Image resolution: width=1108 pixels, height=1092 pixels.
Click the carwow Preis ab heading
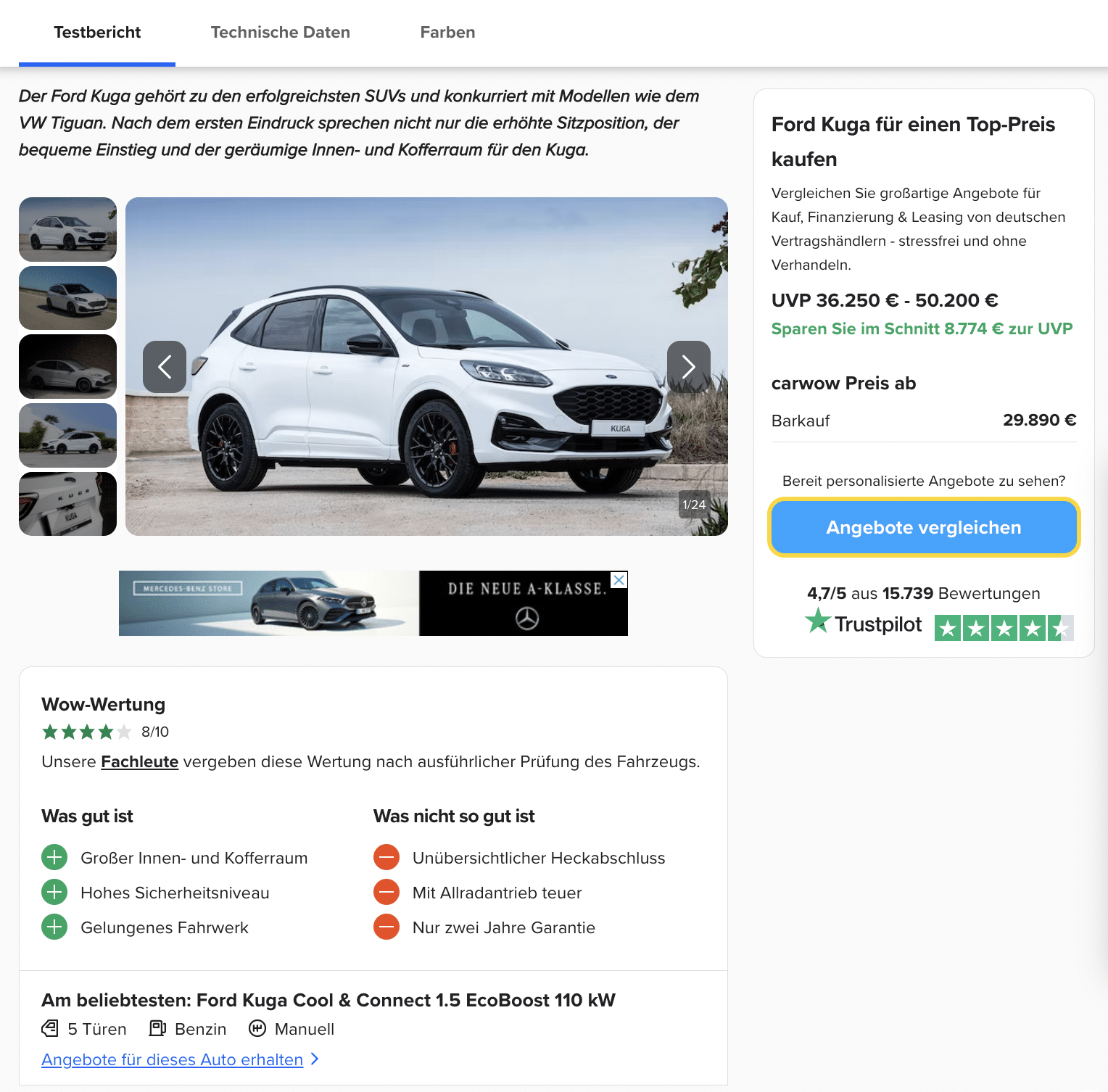click(x=843, y=384)
